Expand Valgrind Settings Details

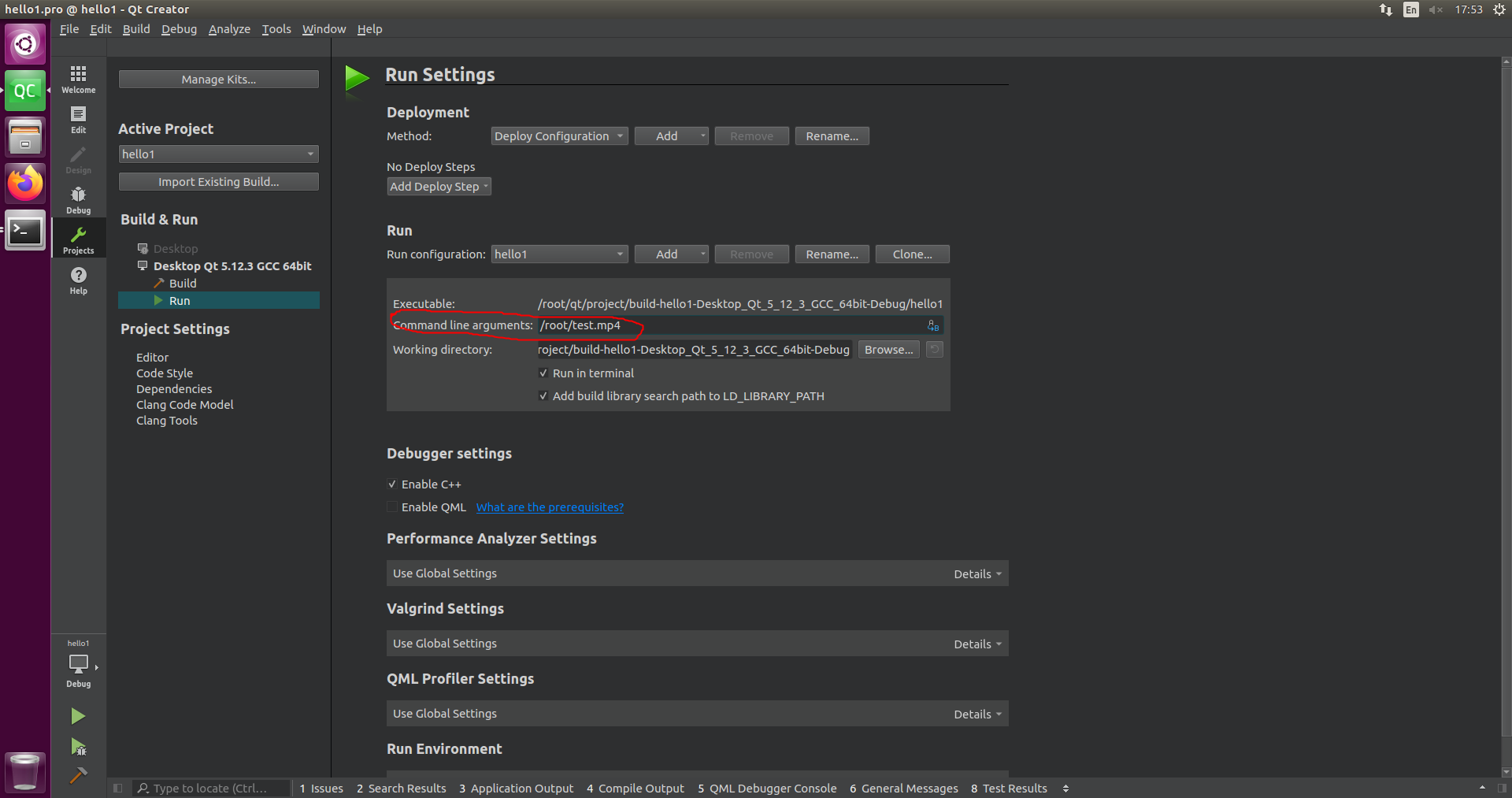pos(977,644)
